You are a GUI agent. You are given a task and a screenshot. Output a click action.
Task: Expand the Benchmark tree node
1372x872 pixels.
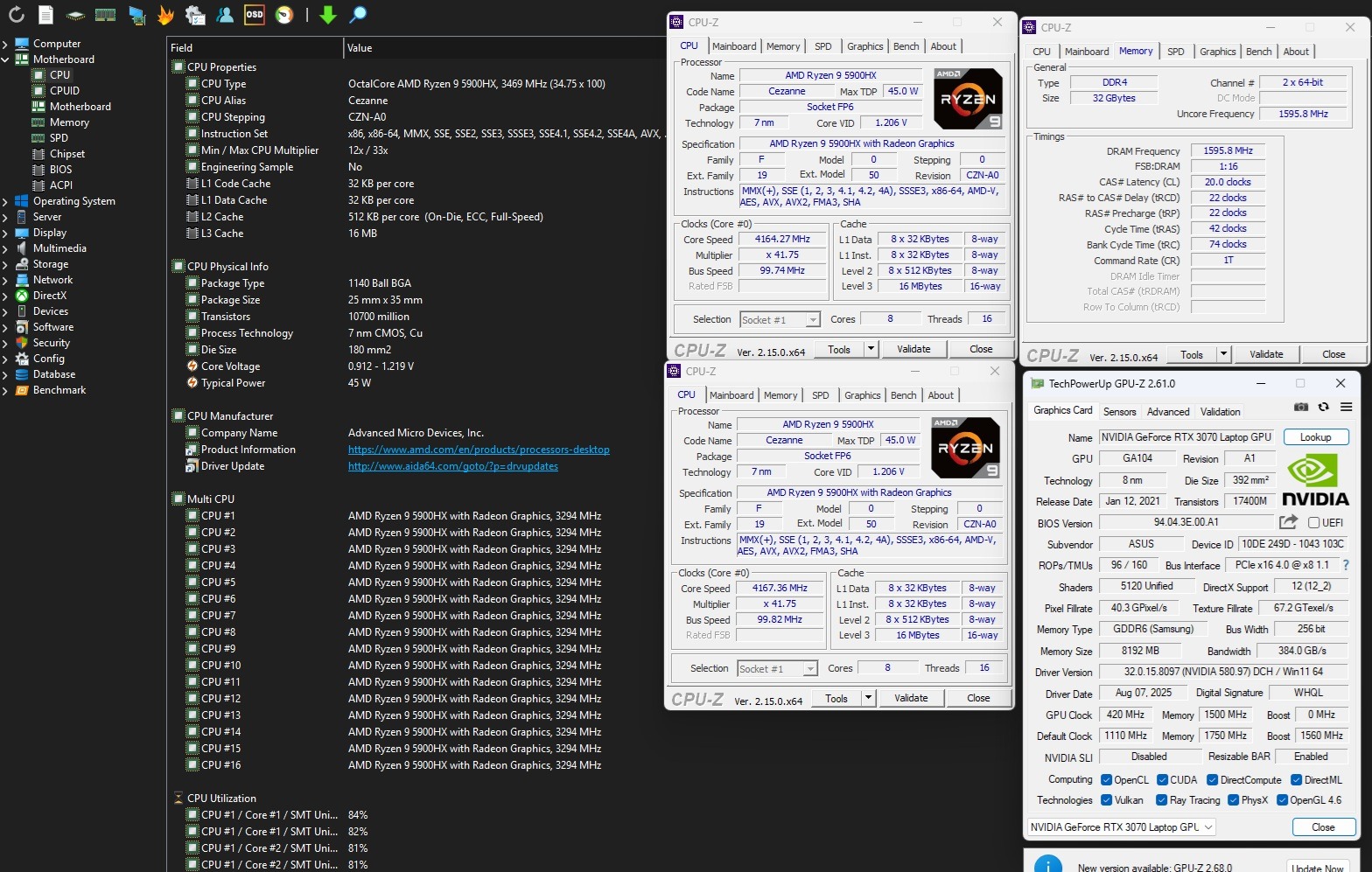coord(5,390)
